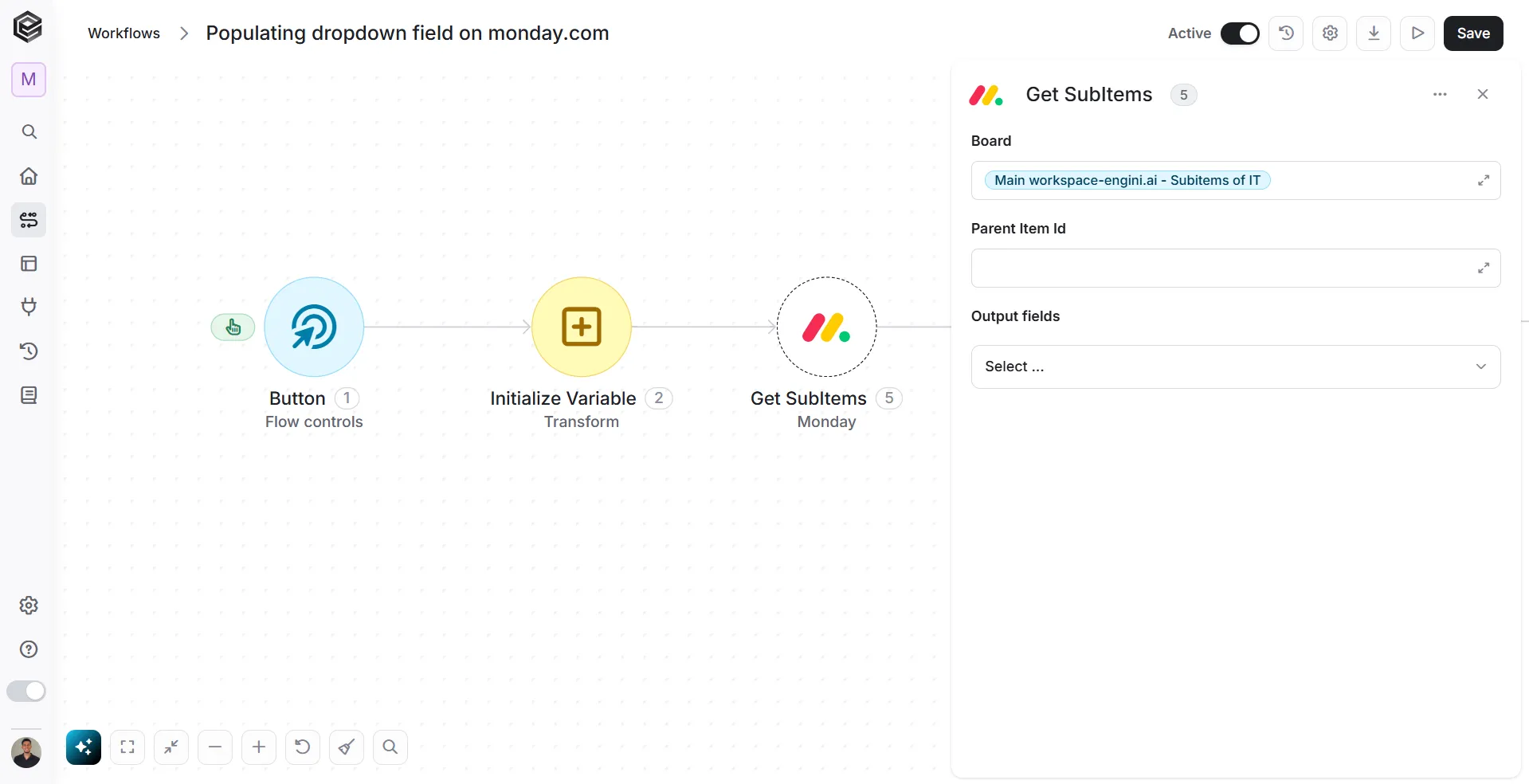Image resolution: width=1529 pixels, height=784 pixels.
Task: Toggle the switch at sidebar bottom
Action: (26, 691)
